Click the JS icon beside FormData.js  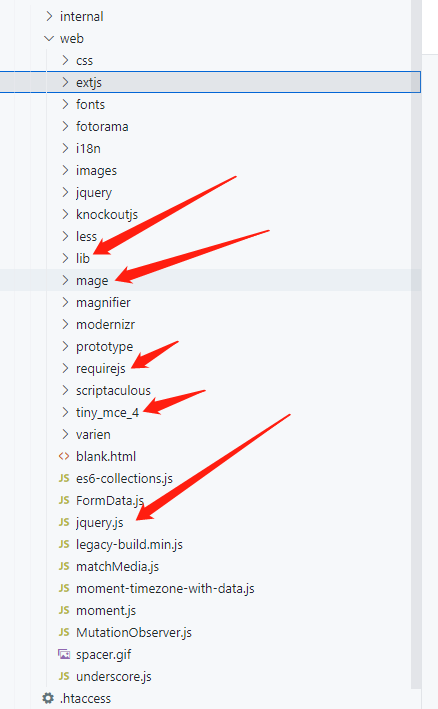tap(64, 500)
